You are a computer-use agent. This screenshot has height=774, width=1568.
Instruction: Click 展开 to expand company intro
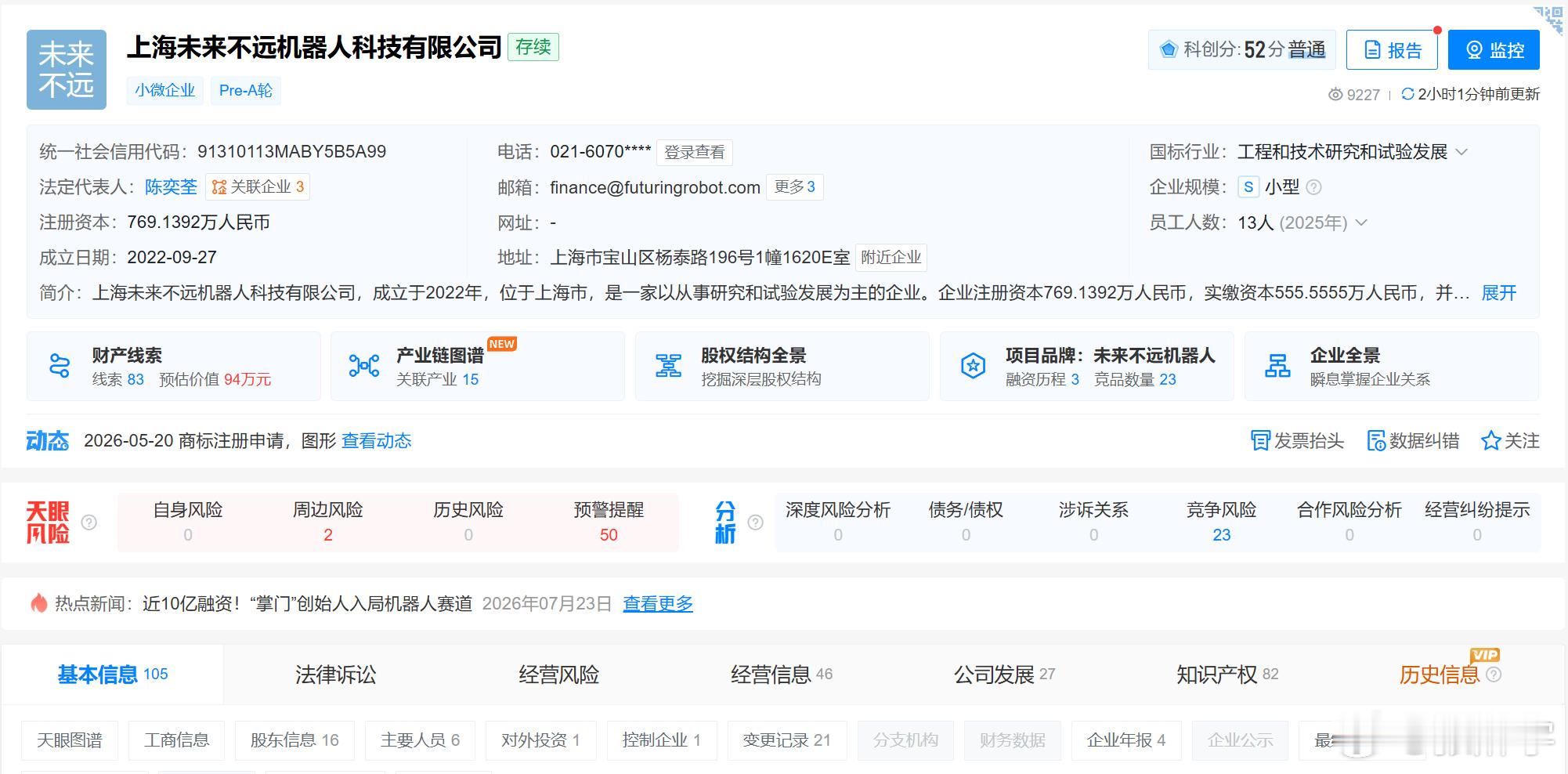(x=1499, y=293)
